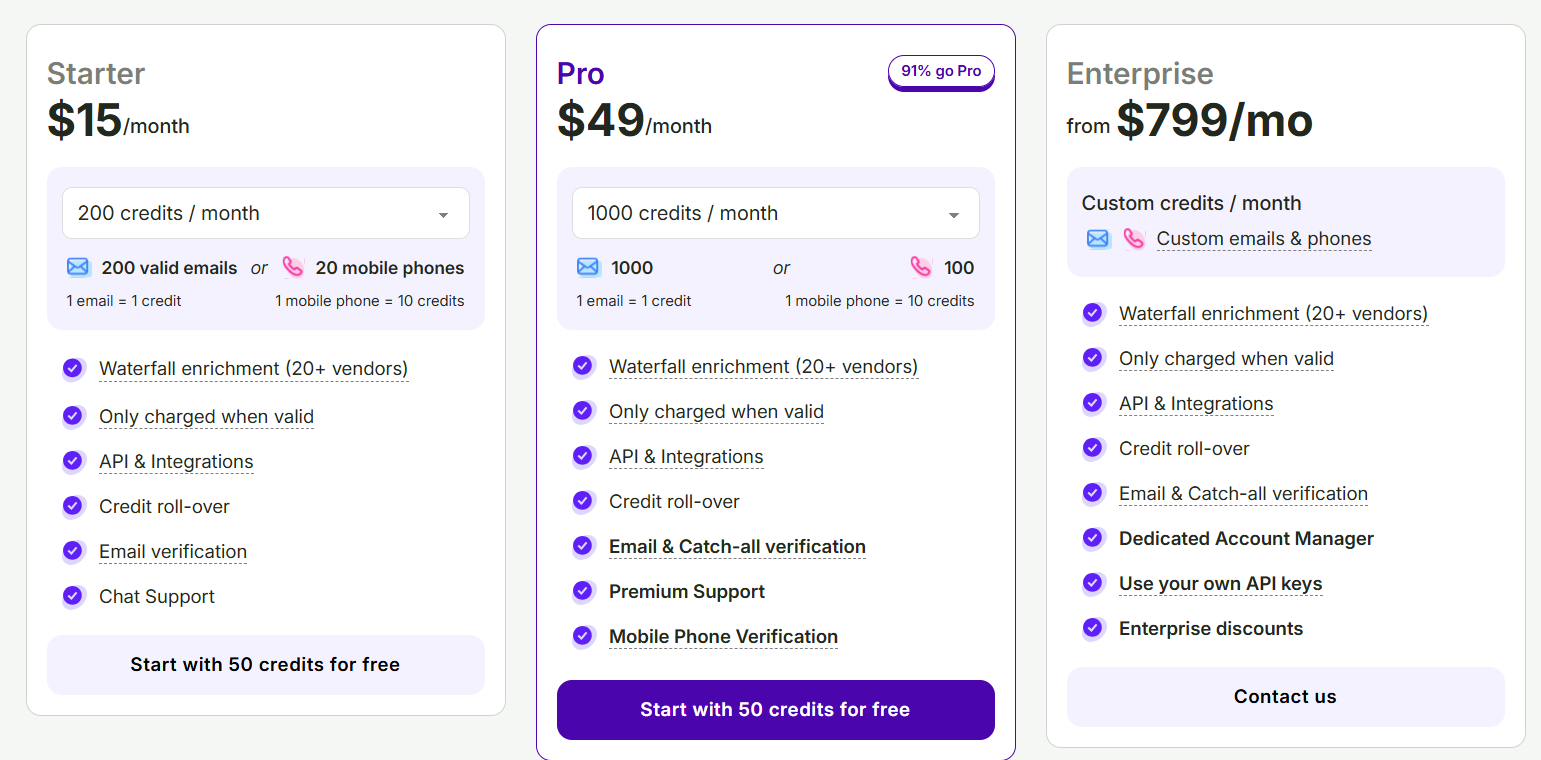Click checkmark next to Enterprise discounts
This screenshot has width=1541, height=760.
pos(1093,628)
